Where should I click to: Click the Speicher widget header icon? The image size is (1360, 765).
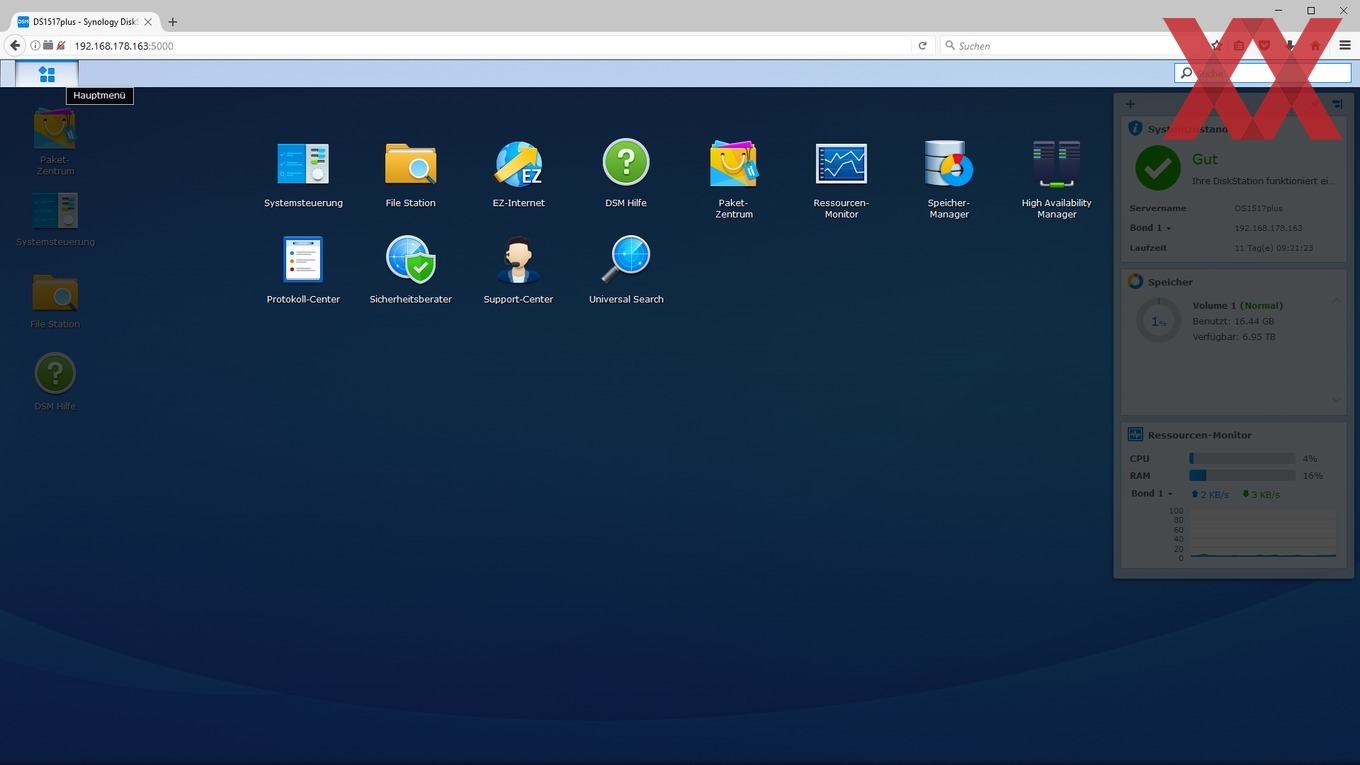pos(1135,282)
